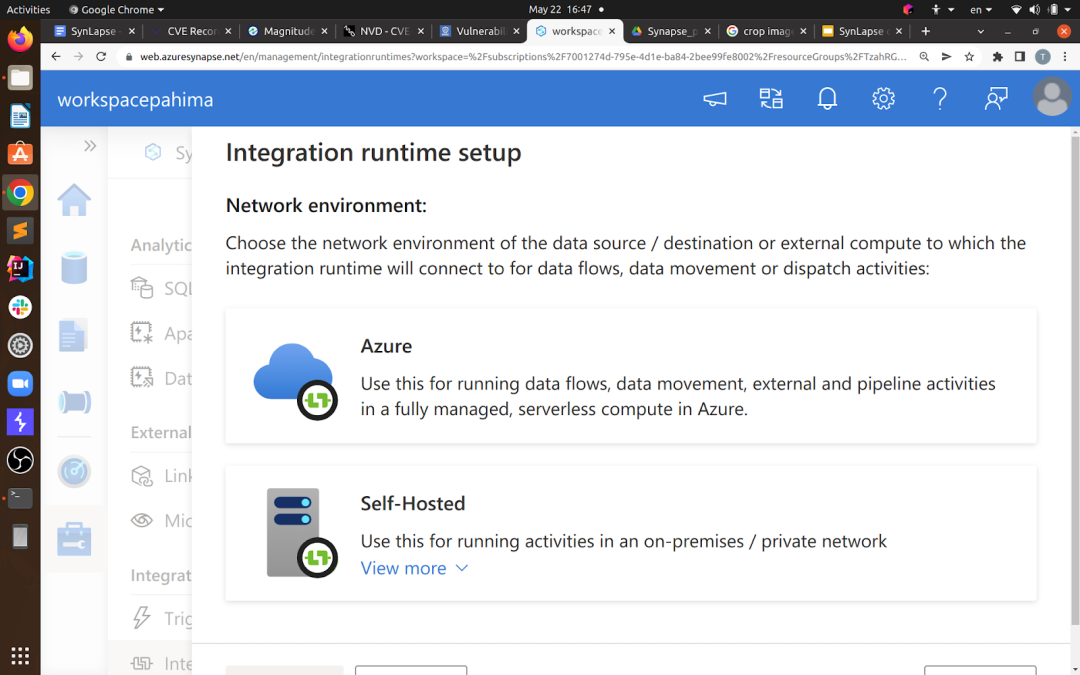Open the Integrate hub pipeline icon
This screenshot has width=1080, height=675.
74,402
